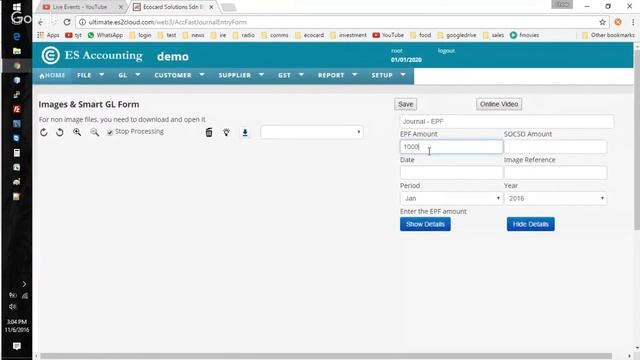Open Edge browser taskbar icon
This screenshot has height=360, width=640.
point(17,36)
